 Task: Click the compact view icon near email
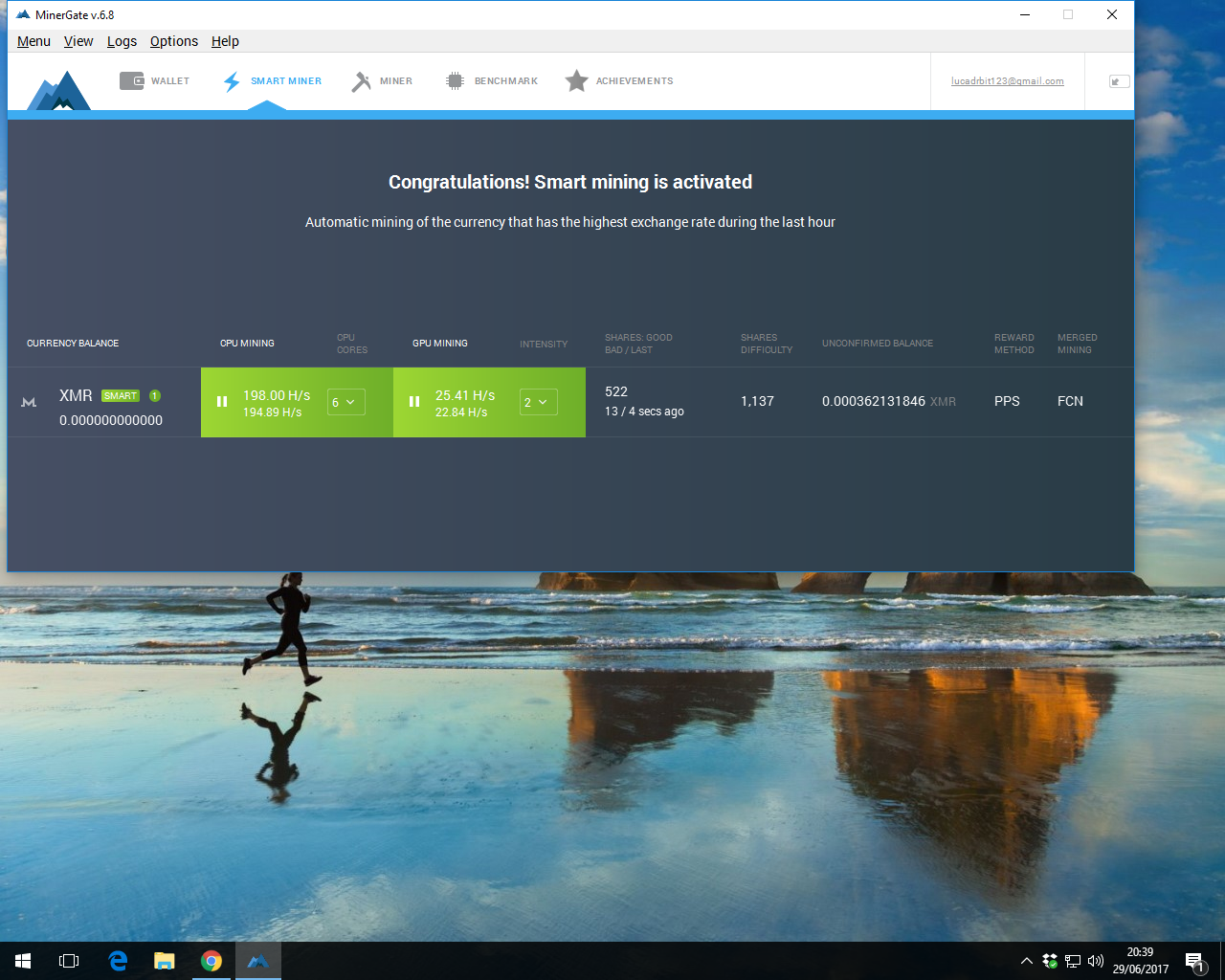1119,81
